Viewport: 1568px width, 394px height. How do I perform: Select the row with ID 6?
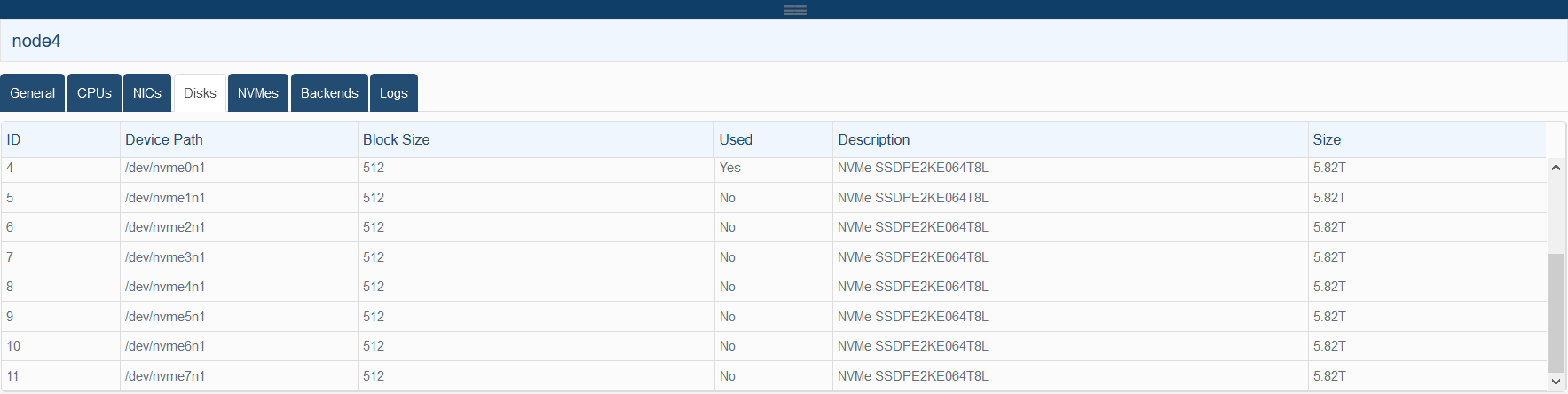click(774, 227)
